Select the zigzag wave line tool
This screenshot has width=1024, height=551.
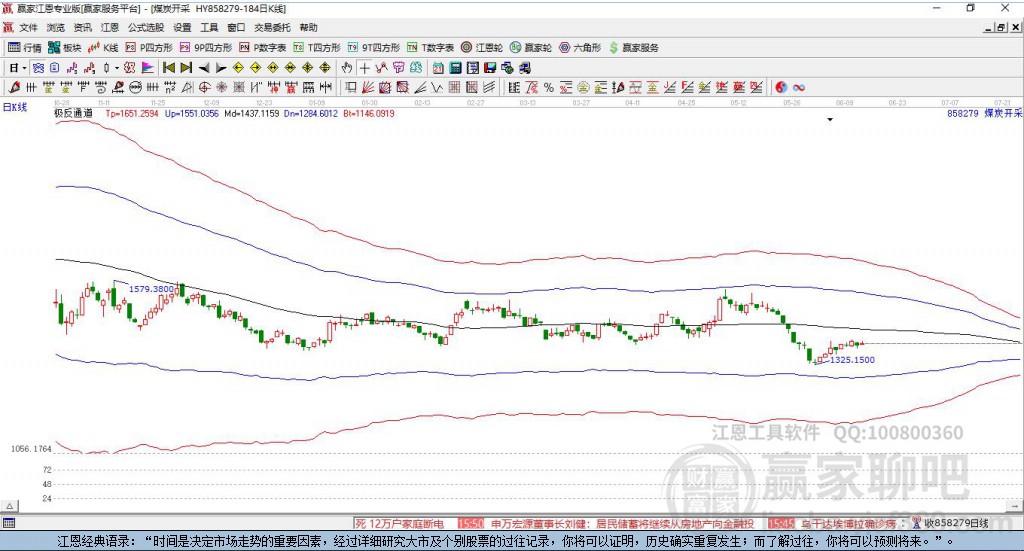click(437, 87)
